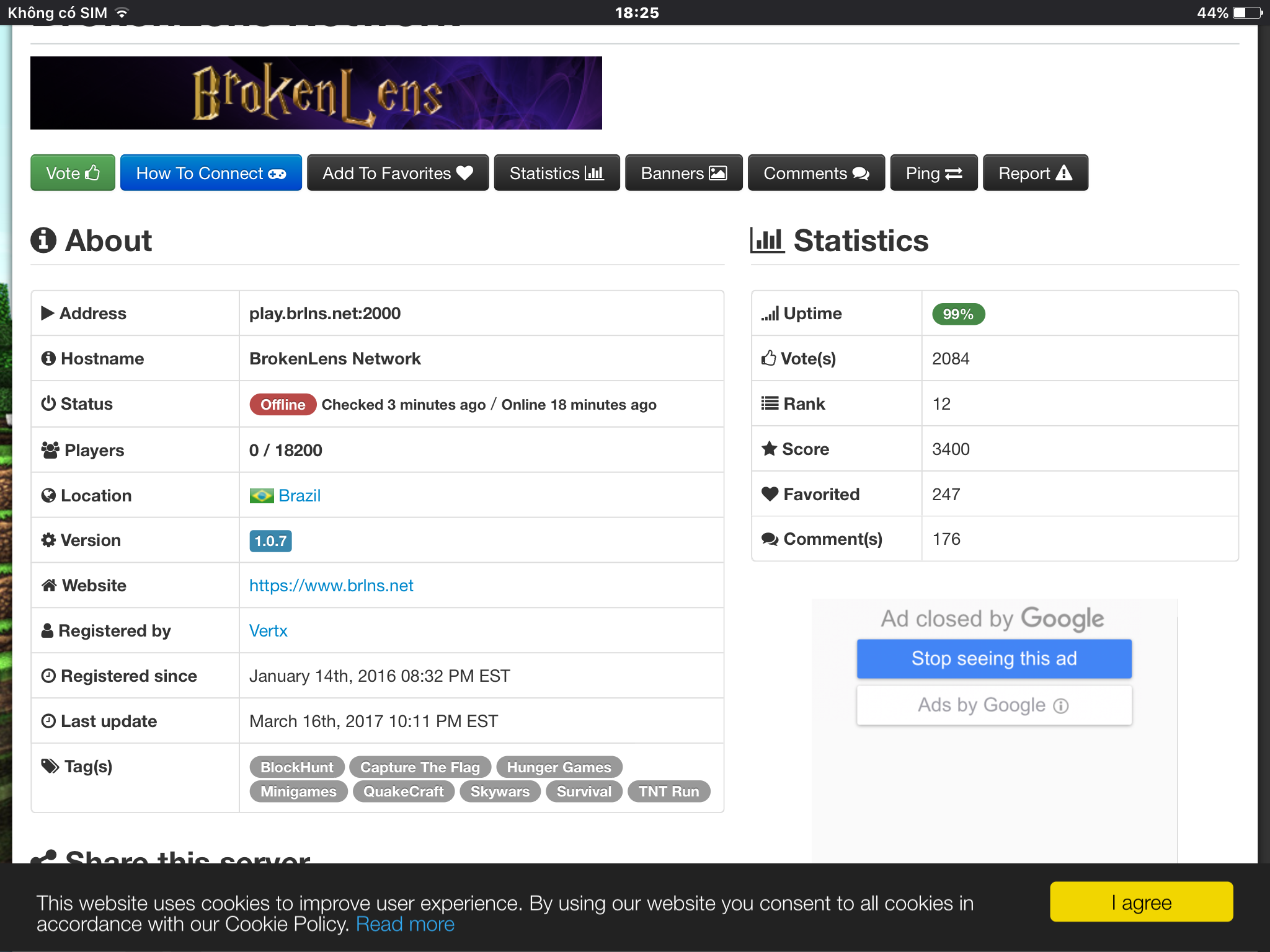Click the Offline status badge
This screenshot has height=952, width=1270.
point(283,404)
